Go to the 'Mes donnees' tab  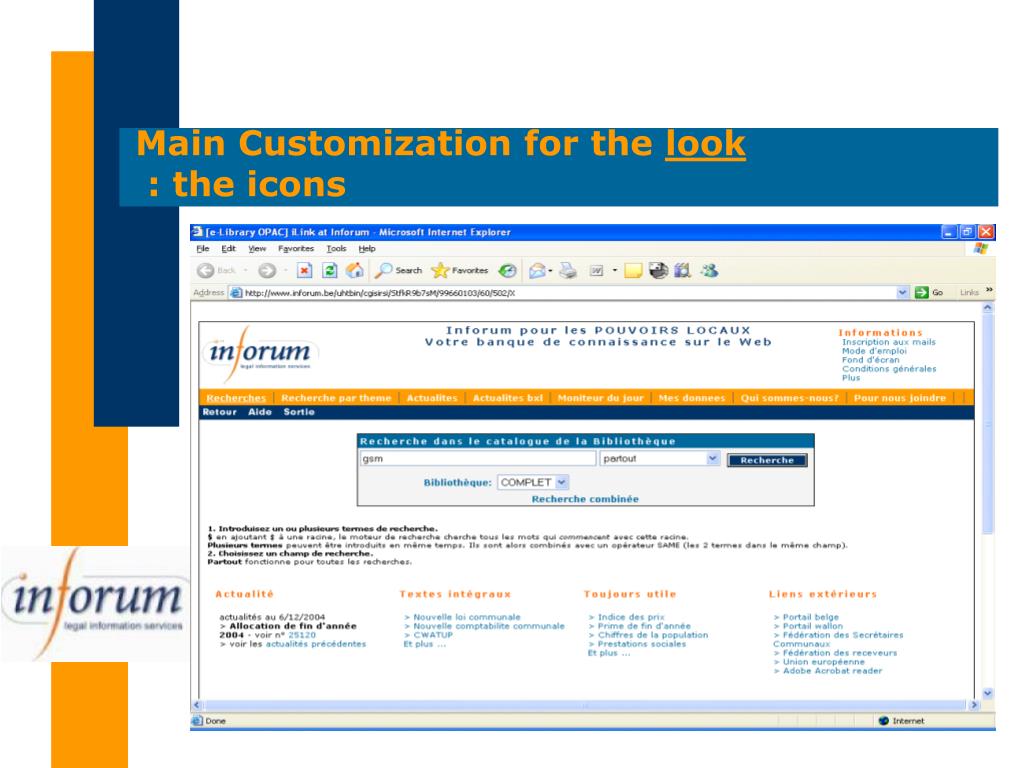pos(692,398)
